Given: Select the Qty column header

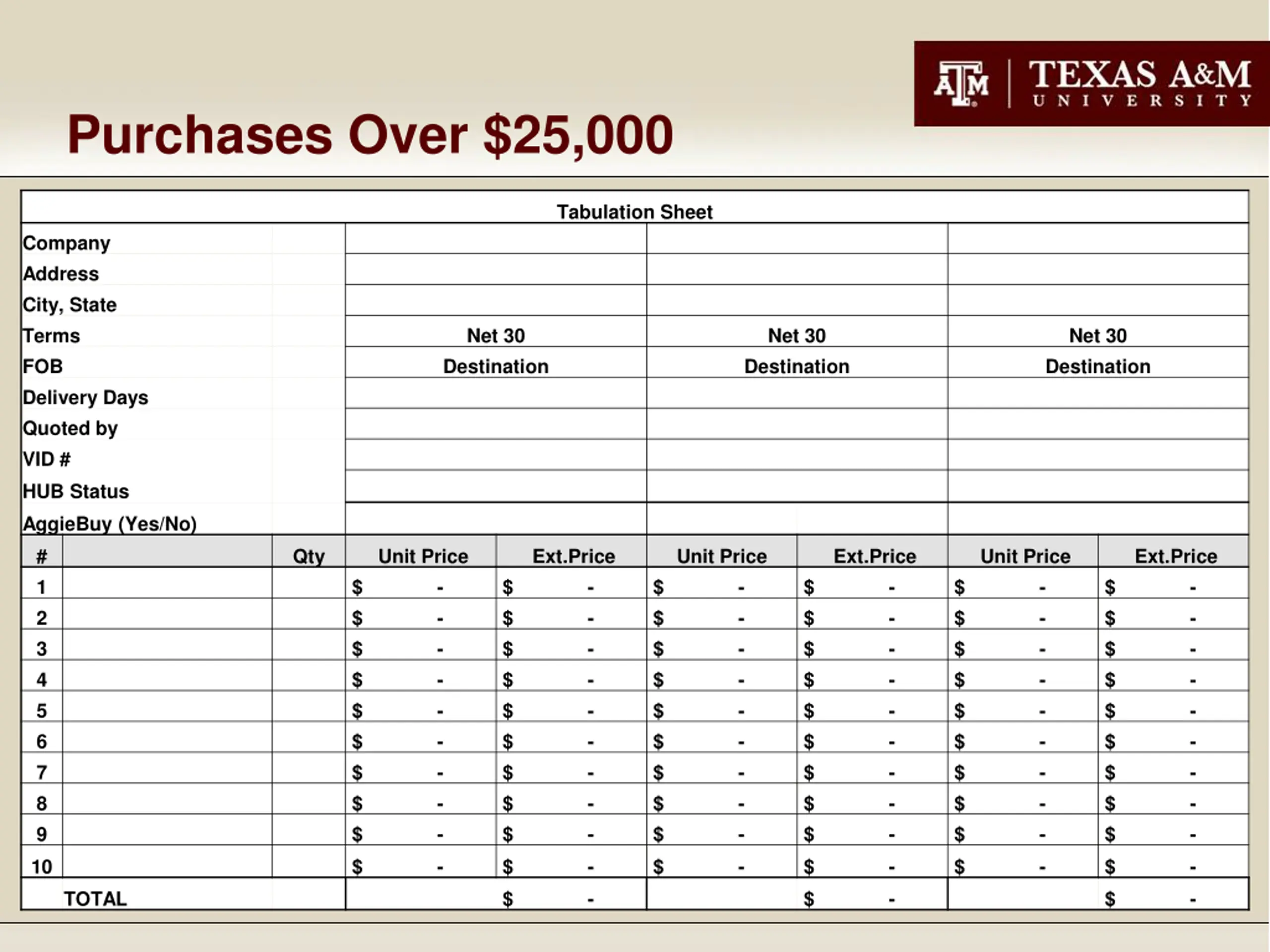Looking at the screenshot, I should tap(309, 551).
